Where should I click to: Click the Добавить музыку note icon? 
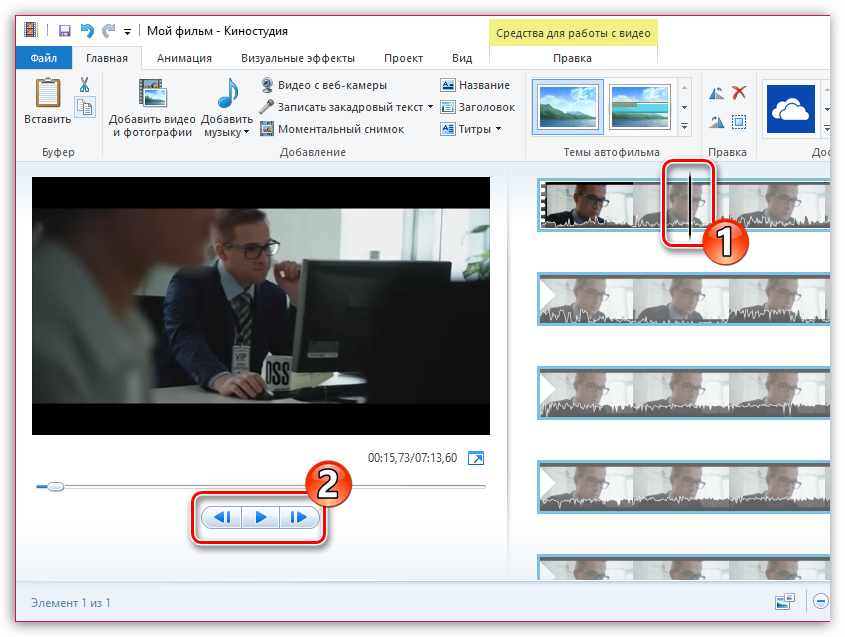point(228,93)
